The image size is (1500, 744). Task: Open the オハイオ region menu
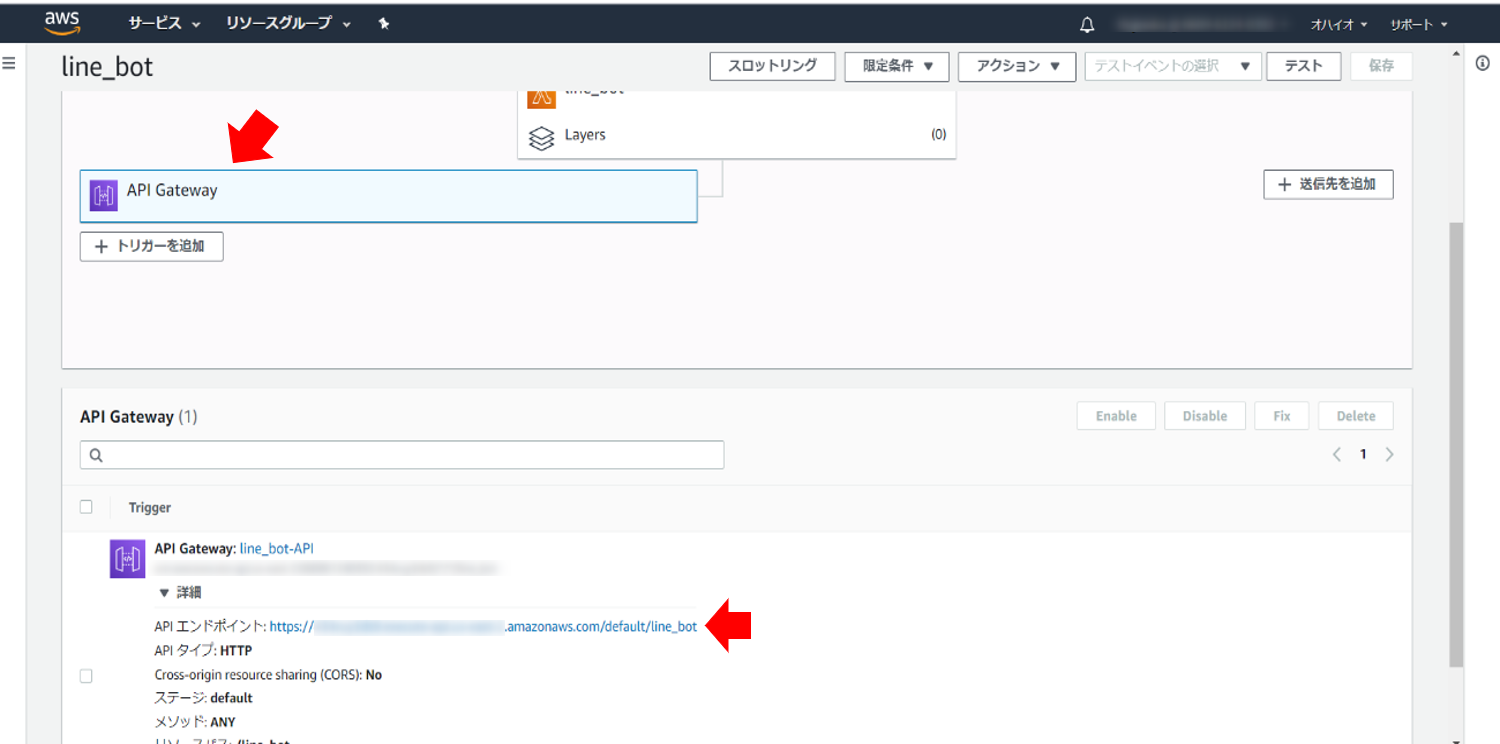point(1339,25)
